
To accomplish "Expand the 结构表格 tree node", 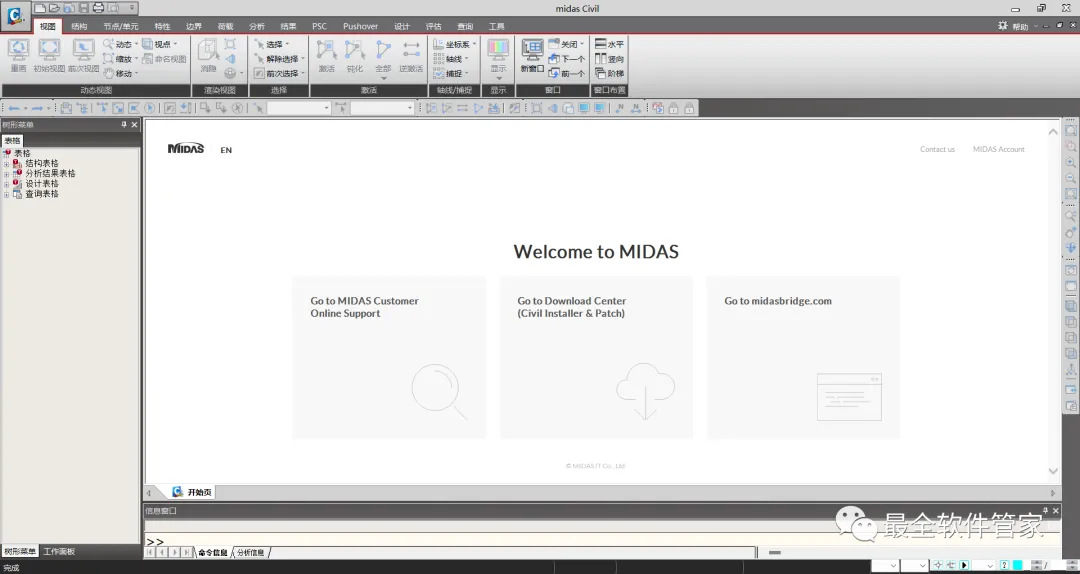I will coord(6,164).
